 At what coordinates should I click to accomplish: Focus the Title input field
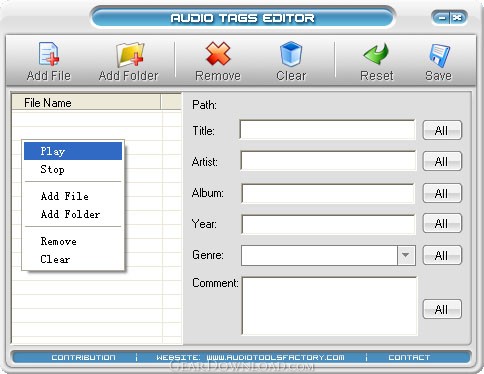click(x=327, y=130)
